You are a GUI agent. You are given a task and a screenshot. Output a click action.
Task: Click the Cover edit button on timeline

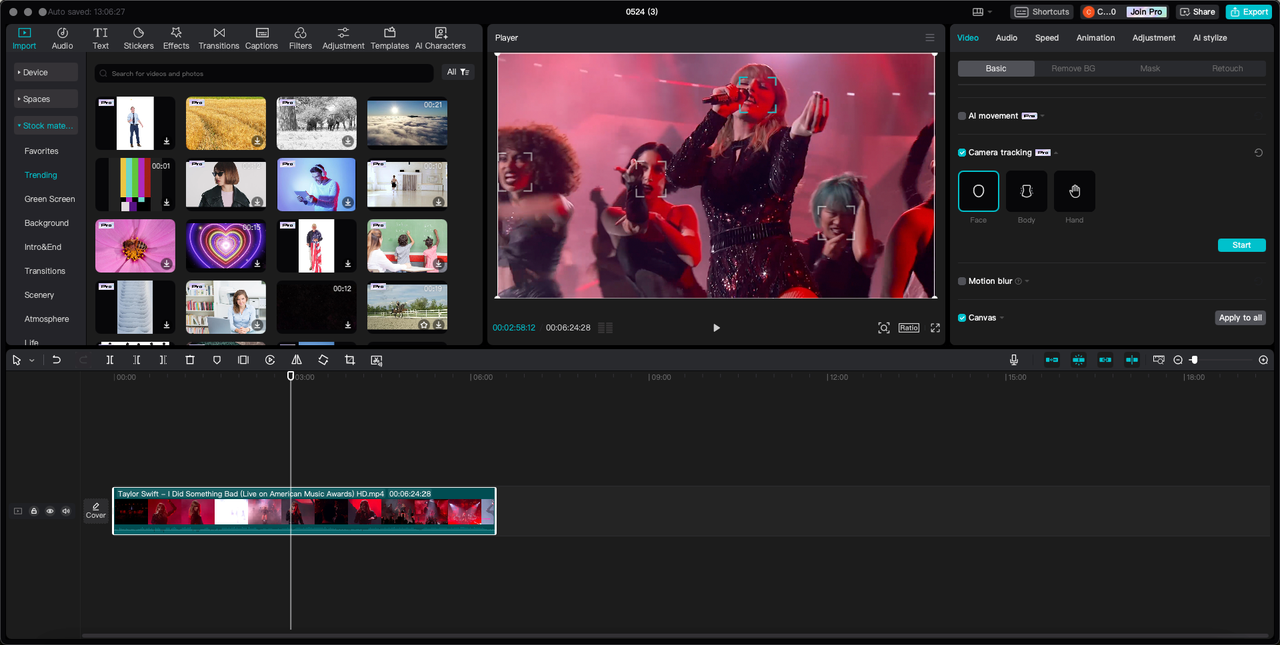click(96, 511)
